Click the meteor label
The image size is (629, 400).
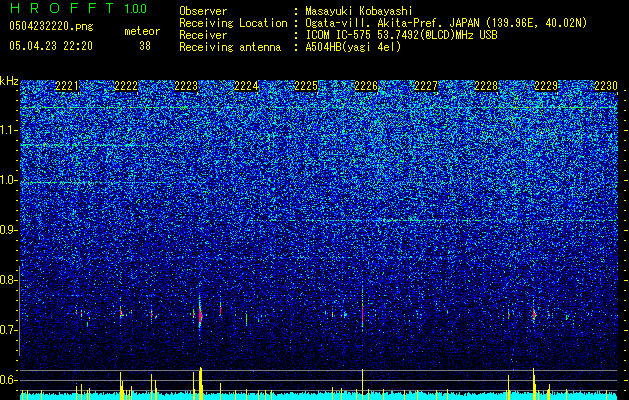click(142, 31)
